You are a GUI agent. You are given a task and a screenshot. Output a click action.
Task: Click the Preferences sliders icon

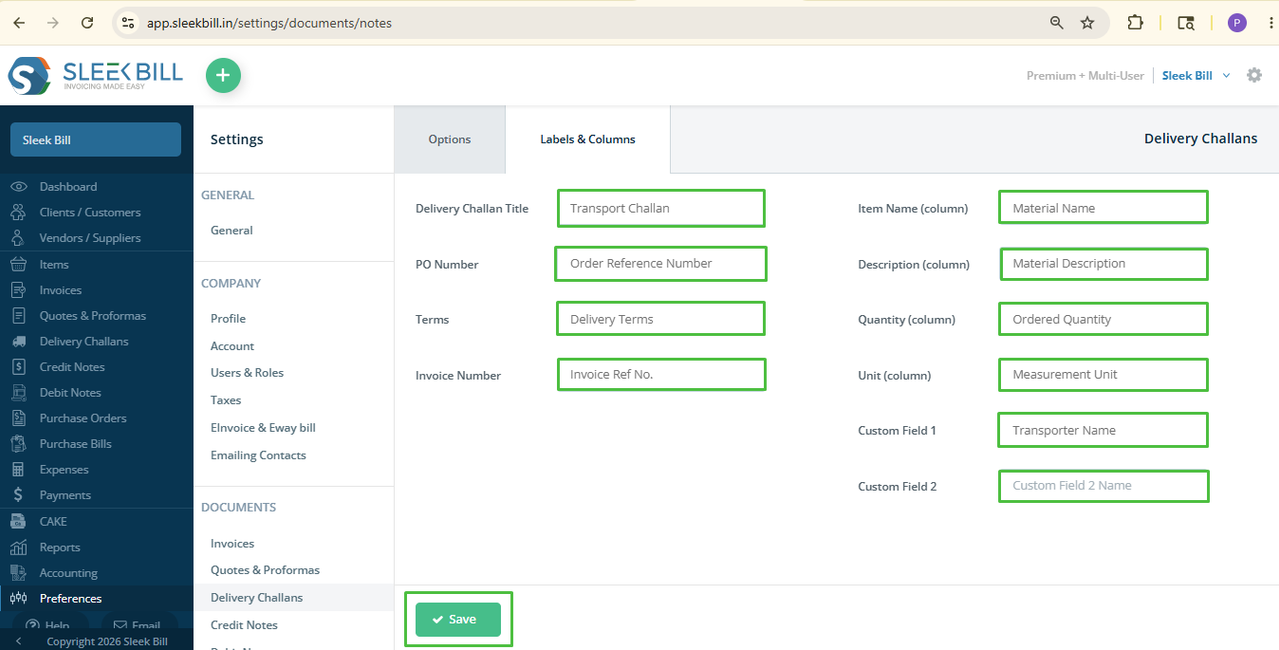(18, 598)
